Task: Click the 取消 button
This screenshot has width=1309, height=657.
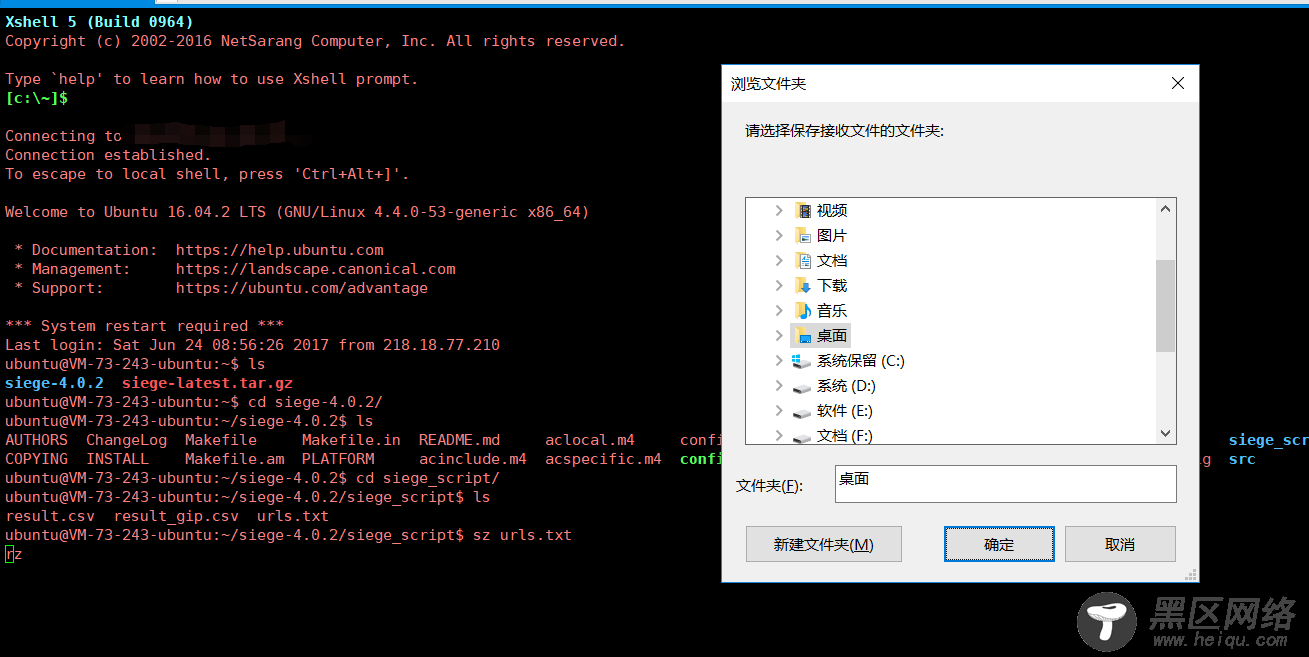Action: click(1120, 544)
